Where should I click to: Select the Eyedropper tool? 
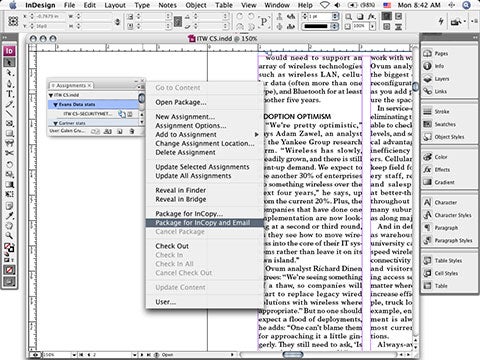point(9,216)
